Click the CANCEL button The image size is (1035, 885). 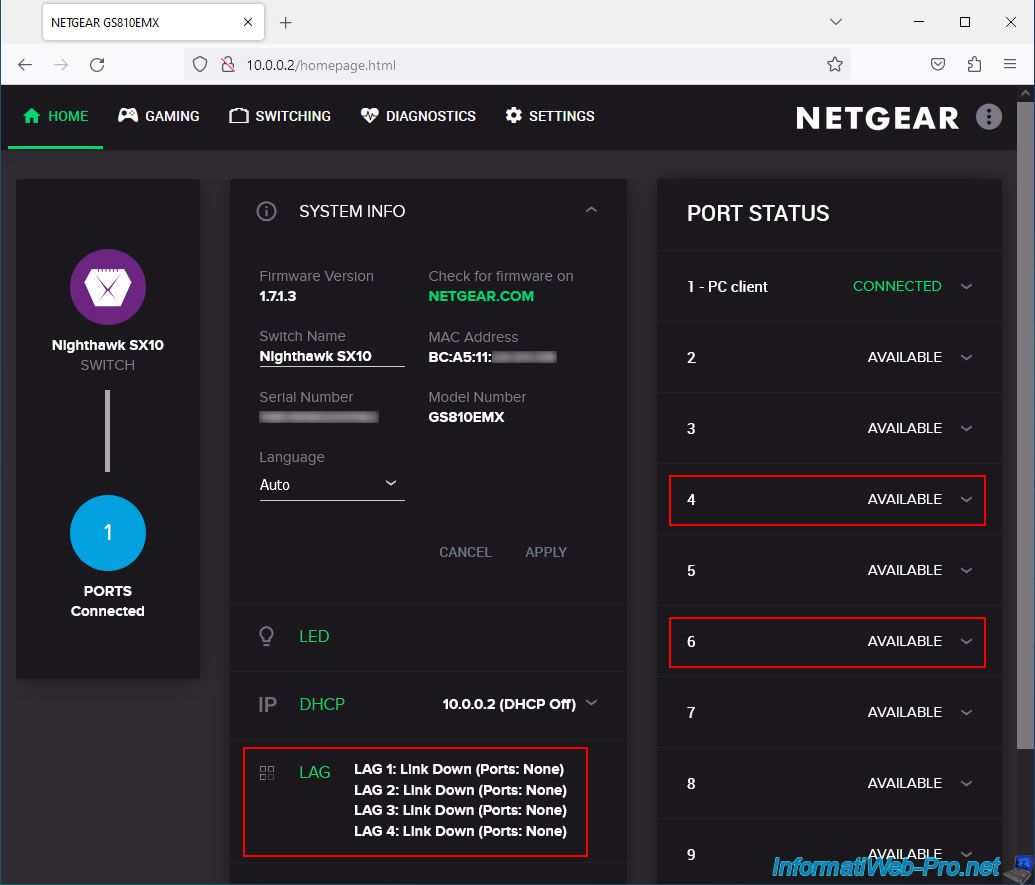coord(465,552)
